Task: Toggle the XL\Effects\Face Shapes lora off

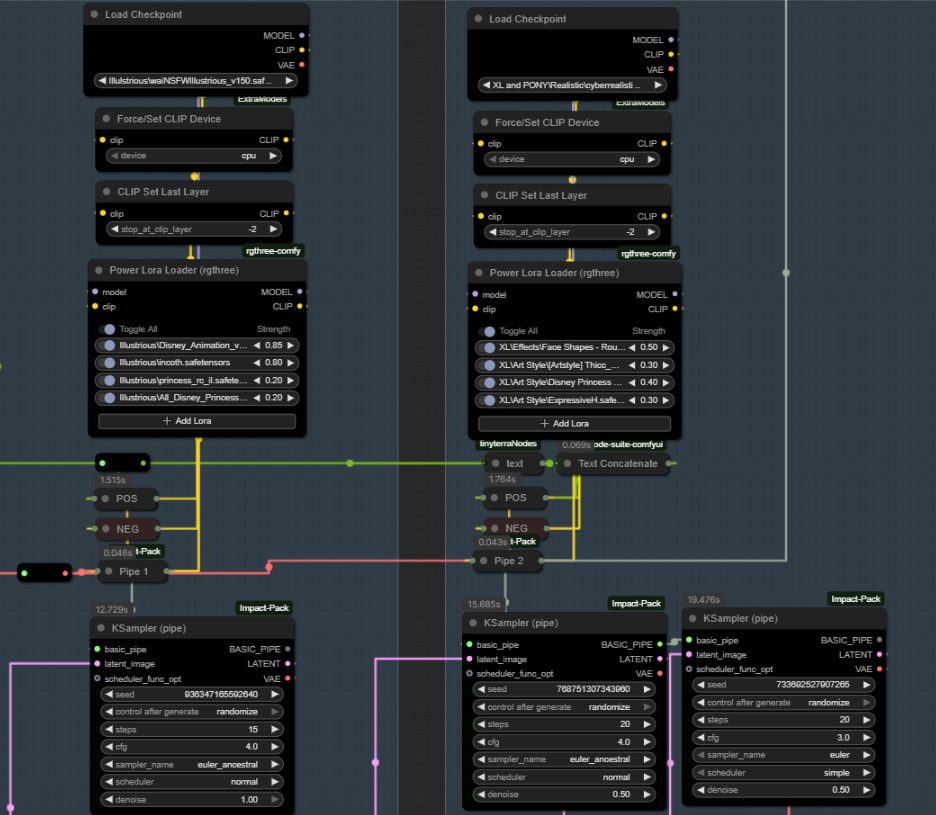Action: 488,348
